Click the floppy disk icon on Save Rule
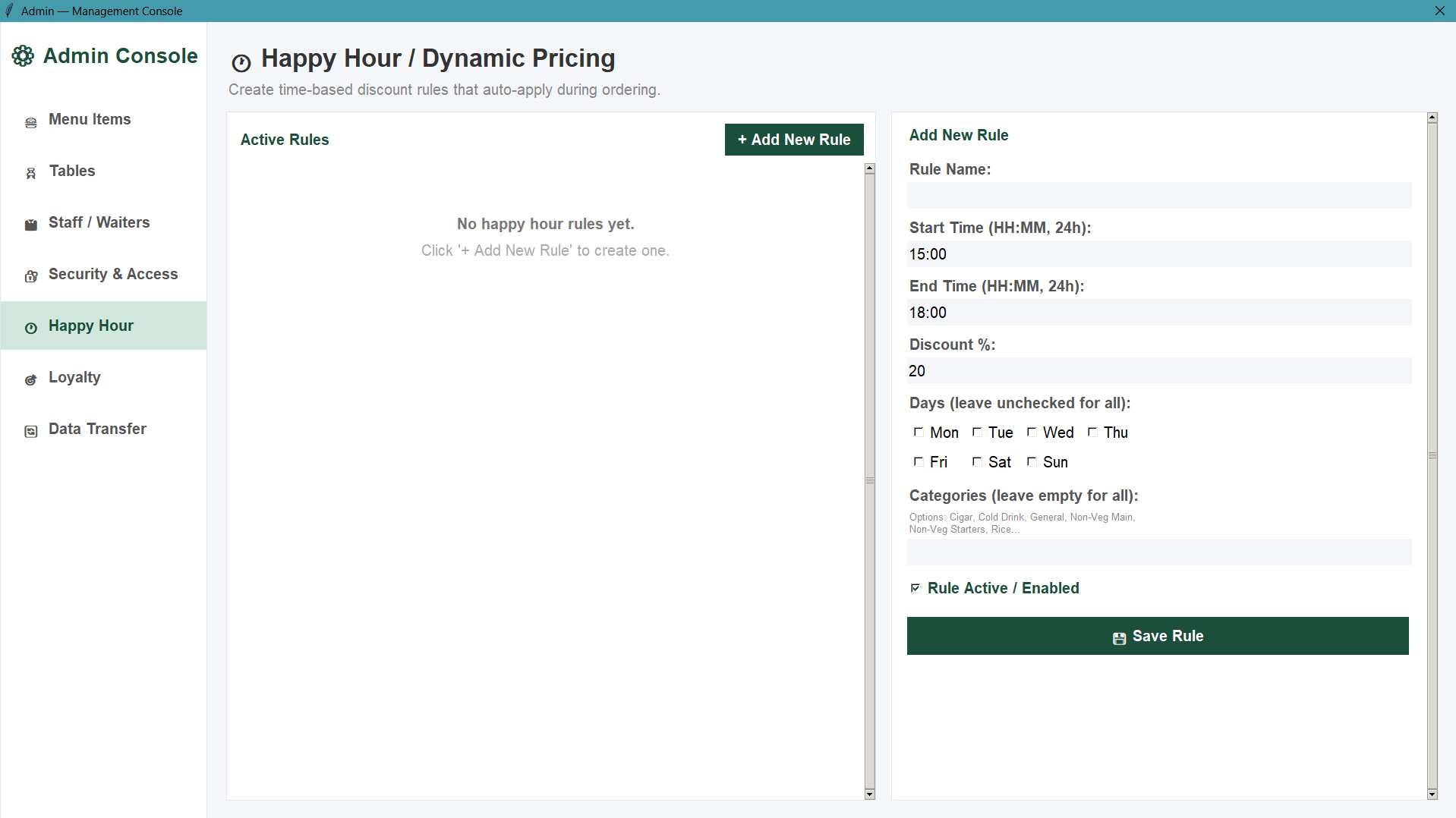Screen dimensions: 1456x818 click(x=1119, y=639)
